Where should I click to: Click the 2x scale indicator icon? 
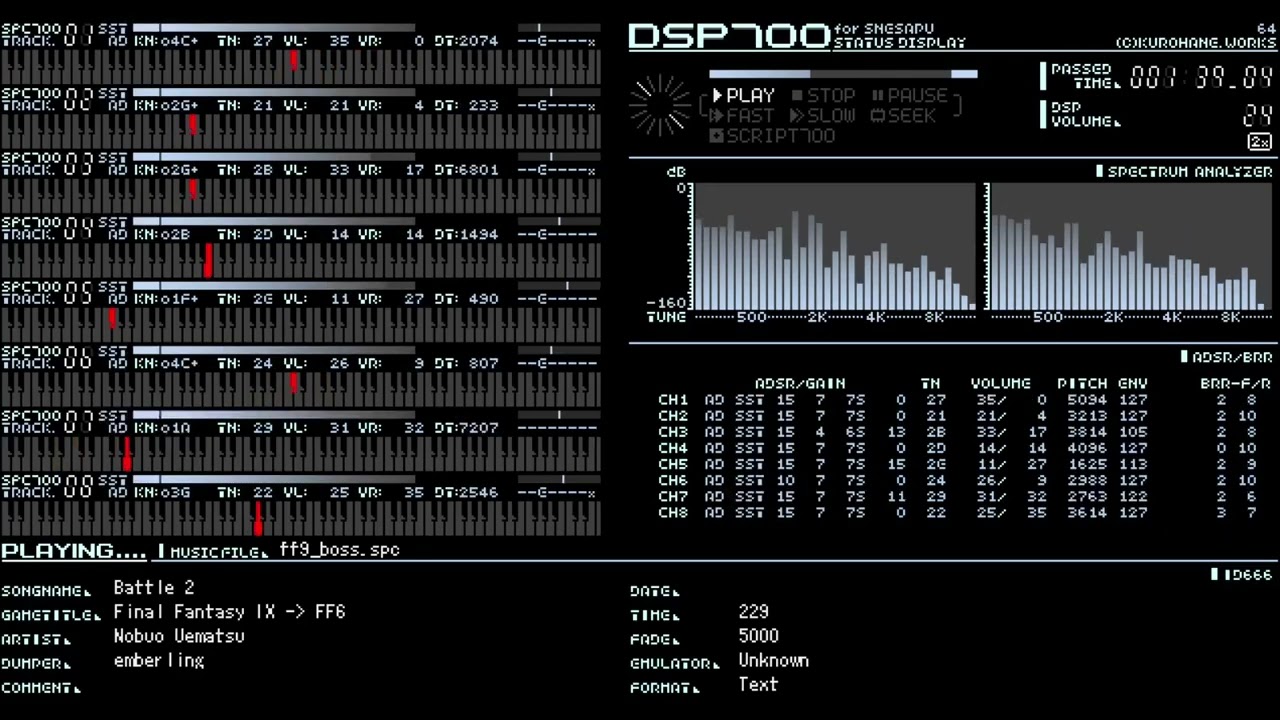(x=1260, y=142)
